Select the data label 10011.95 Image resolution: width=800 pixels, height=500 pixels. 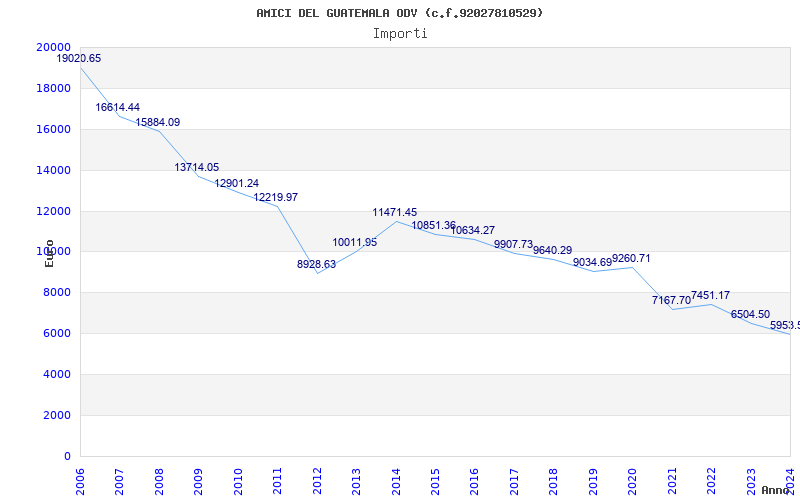(x=355, y=243)
